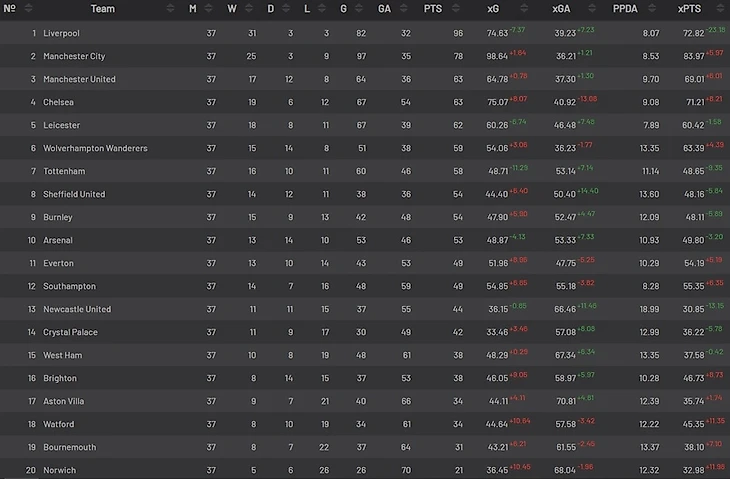730x479 pixels.
Task: Sort standings by xPTS header
Action: [x=690, y=9]
